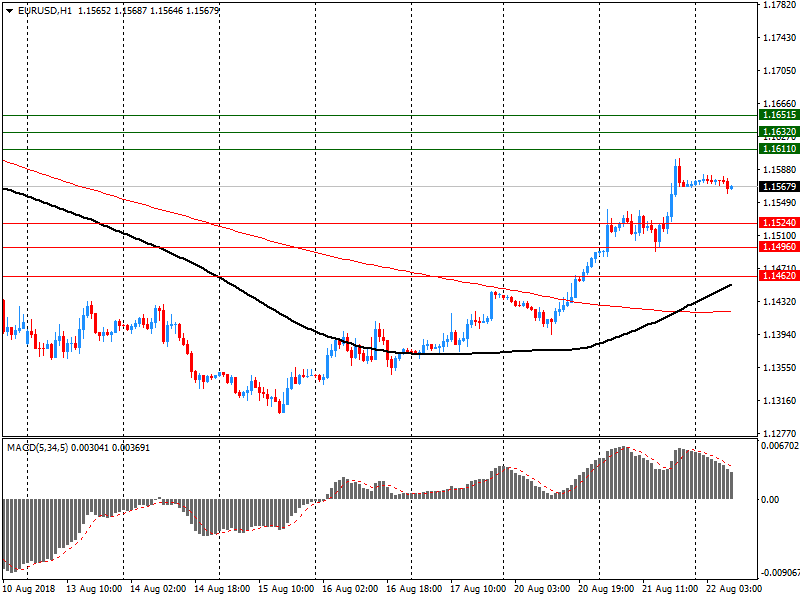Click the MACD zero level 0.00 label

coord(770,499)
